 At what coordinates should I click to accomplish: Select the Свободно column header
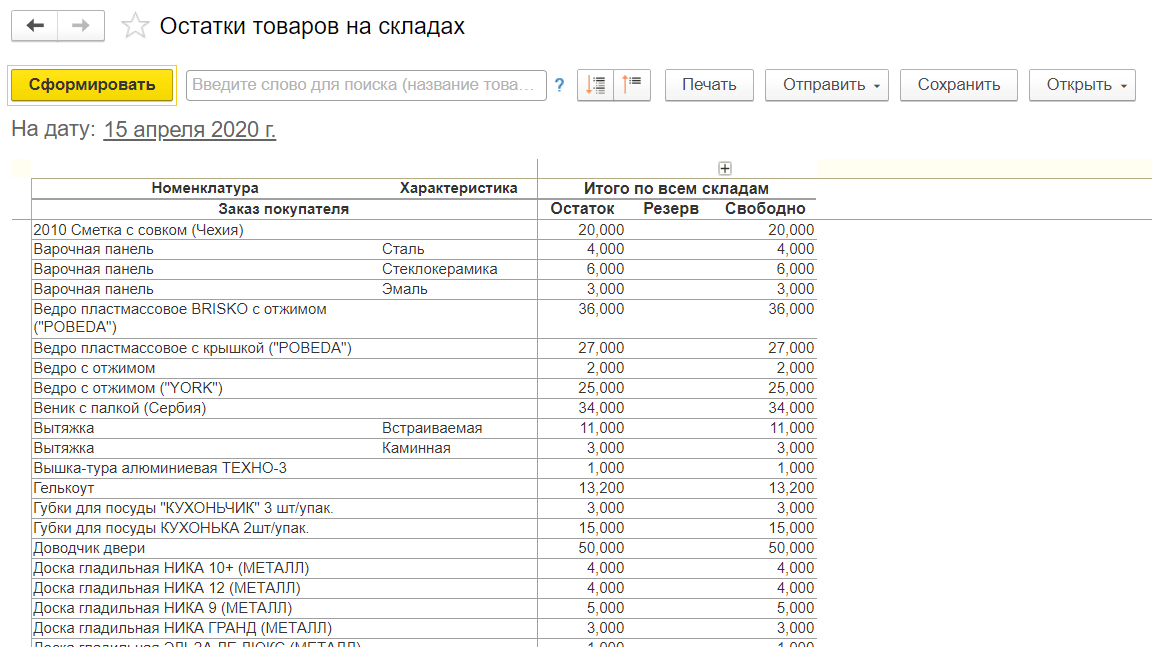pos(764,209)
